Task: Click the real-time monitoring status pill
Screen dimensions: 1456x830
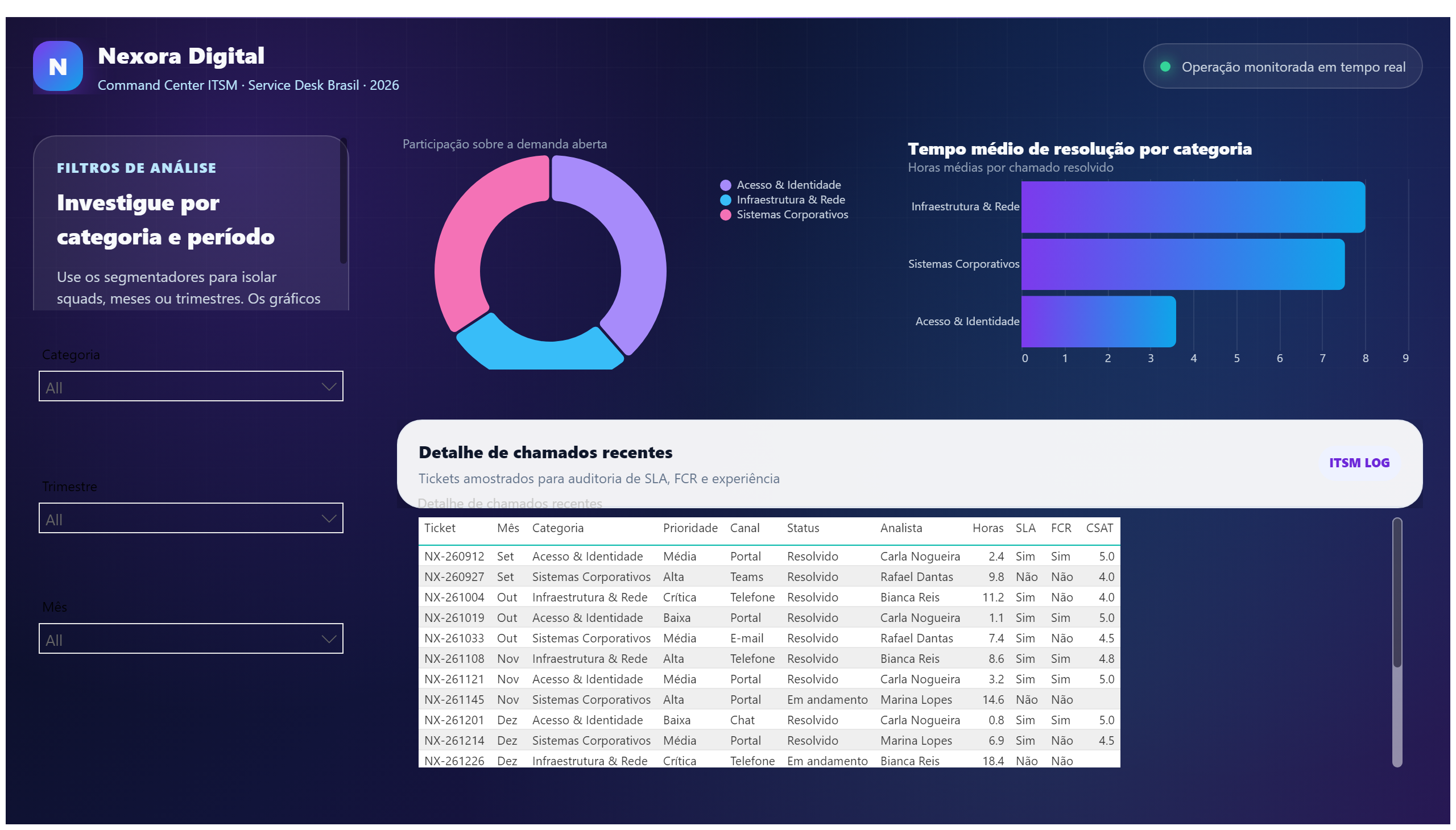Action: tap(1282, 66)
